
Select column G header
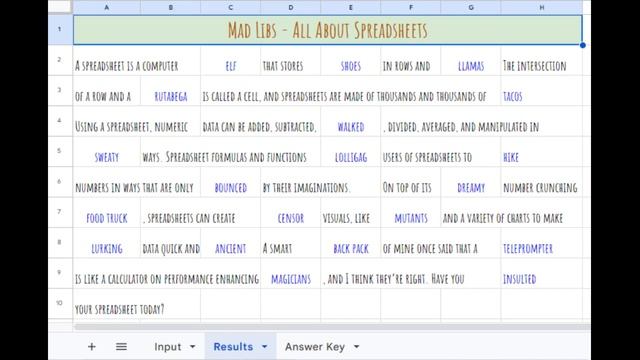click(x=471, y=7)
